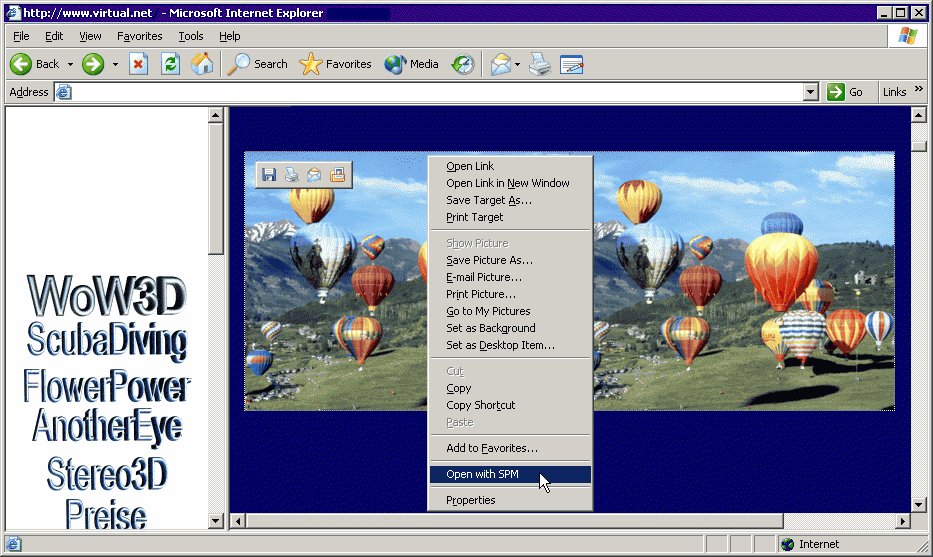This screenshot has width=933, height=557.
Task: Click the Stop loading icon
Action: [x=139, y=64]
